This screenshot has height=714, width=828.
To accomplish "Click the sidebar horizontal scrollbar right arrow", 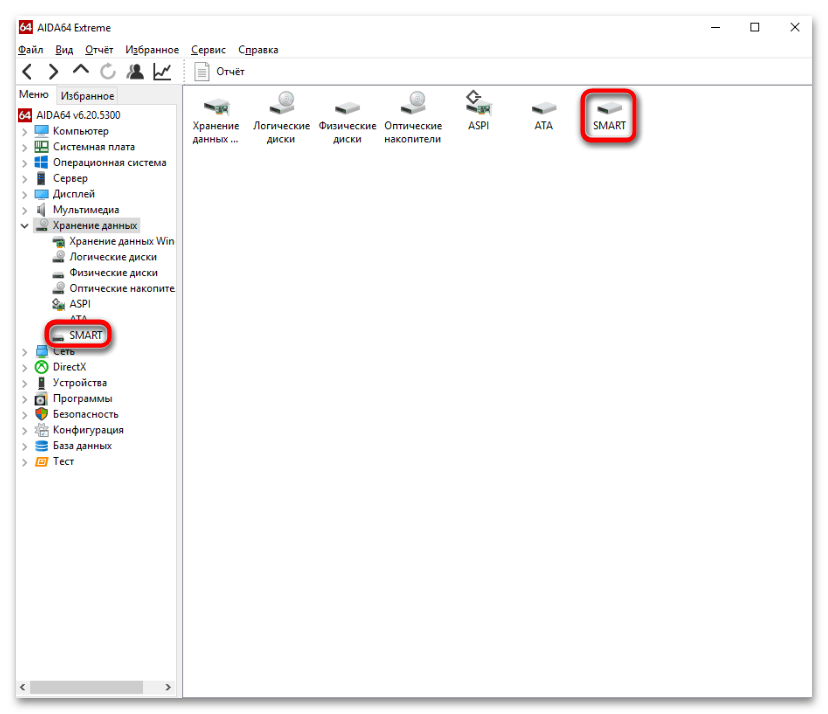I will pos(168,687).
